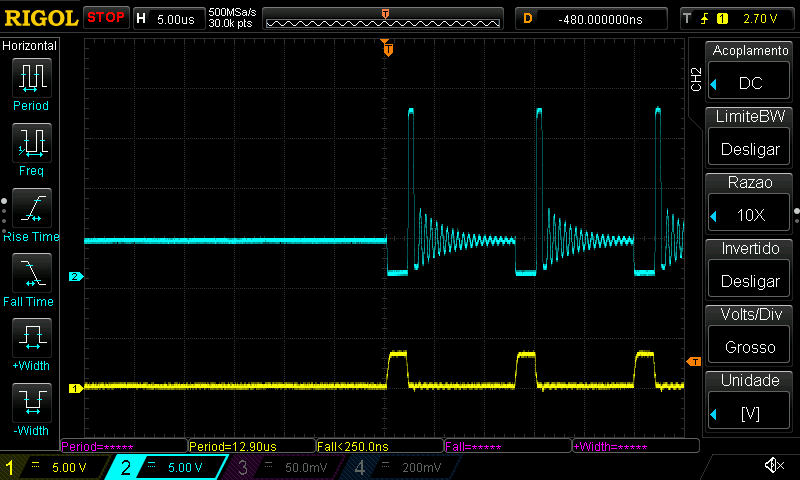Click the 500MSa/s sample rate readout
Image resolution: width=800 pixels, height=480 pixels.
[x=232, y=12]
